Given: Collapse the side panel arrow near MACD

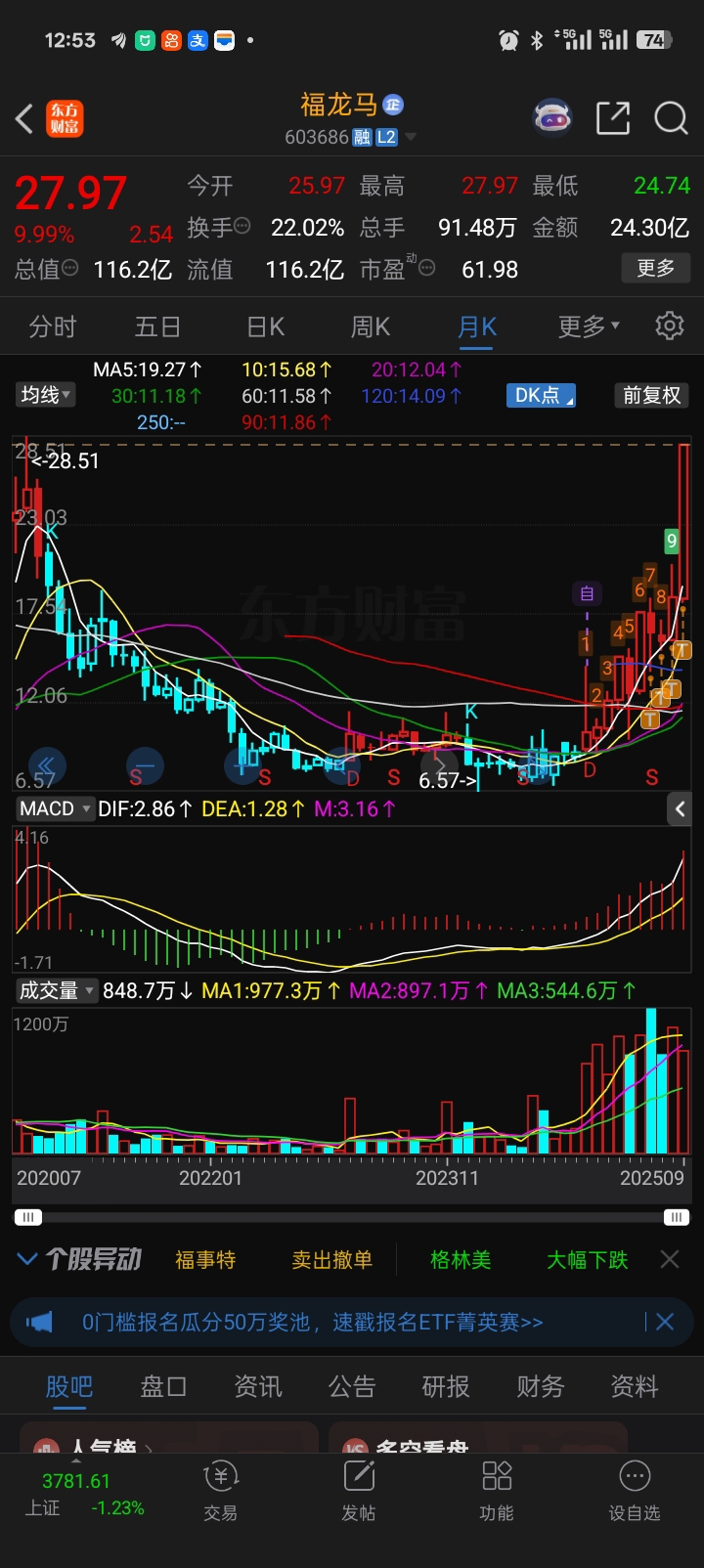Looking at the screenshot, I should pos(681,808).
